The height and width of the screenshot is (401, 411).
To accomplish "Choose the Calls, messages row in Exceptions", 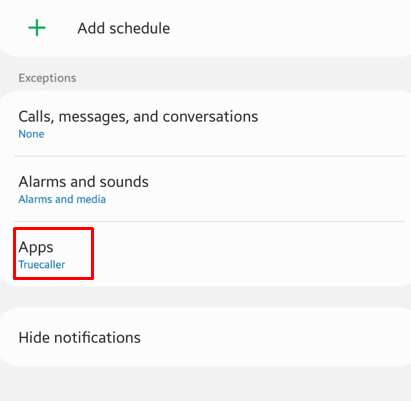I will [205, 123].
